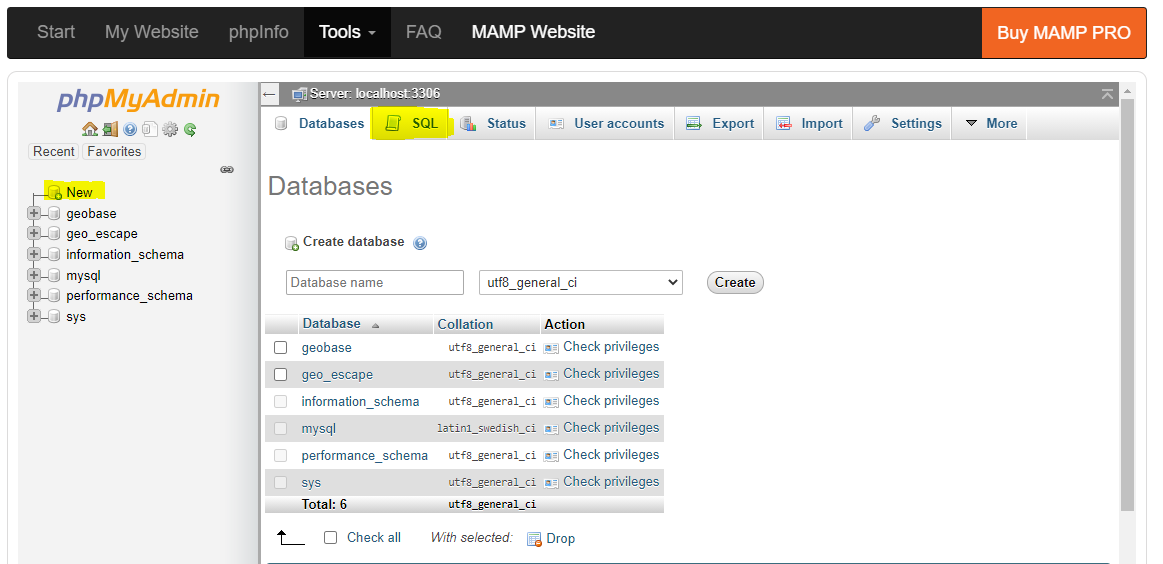Click the privileges icon in geobase row

[x=551, y=347]
